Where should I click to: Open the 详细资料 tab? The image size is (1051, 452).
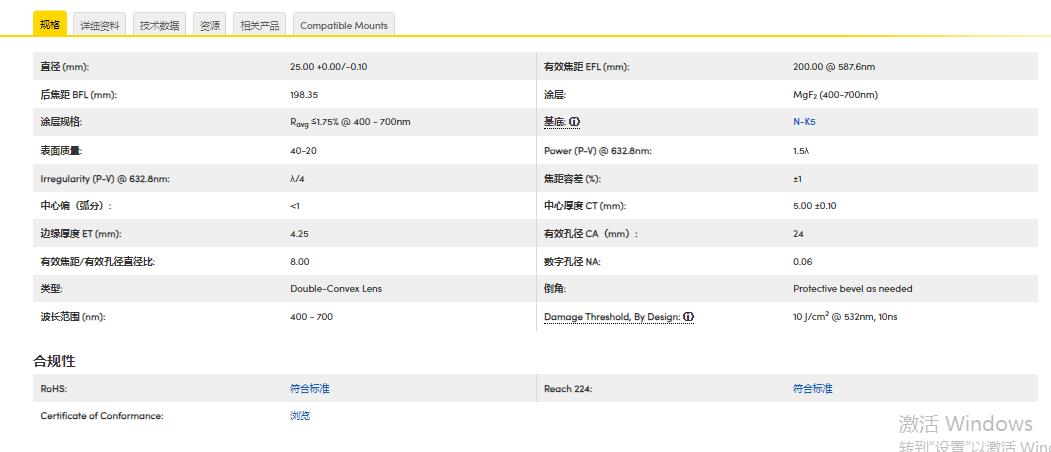tap(100, 25)
